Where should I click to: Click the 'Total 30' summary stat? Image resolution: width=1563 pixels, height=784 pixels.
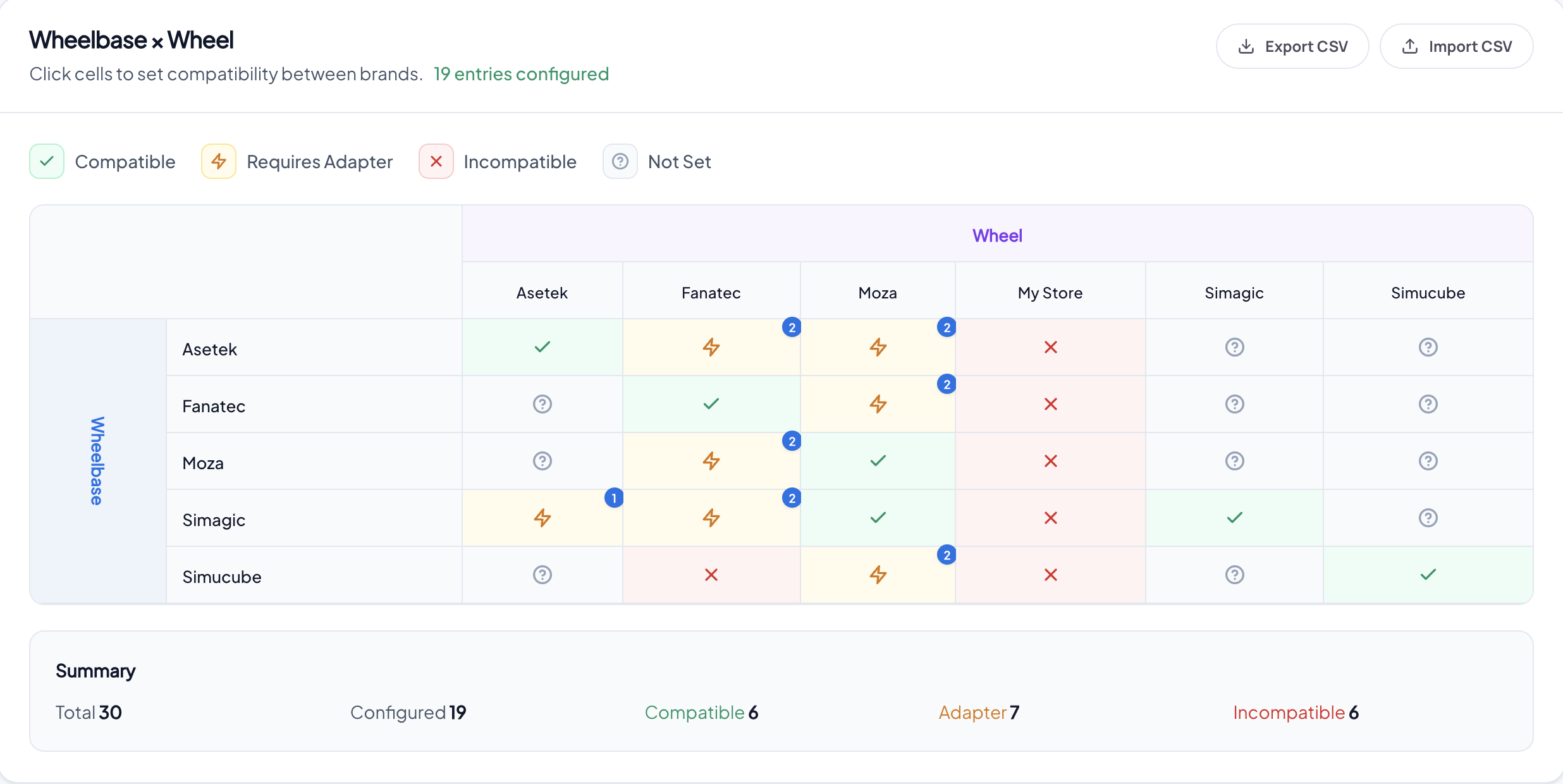coord(89,713)
